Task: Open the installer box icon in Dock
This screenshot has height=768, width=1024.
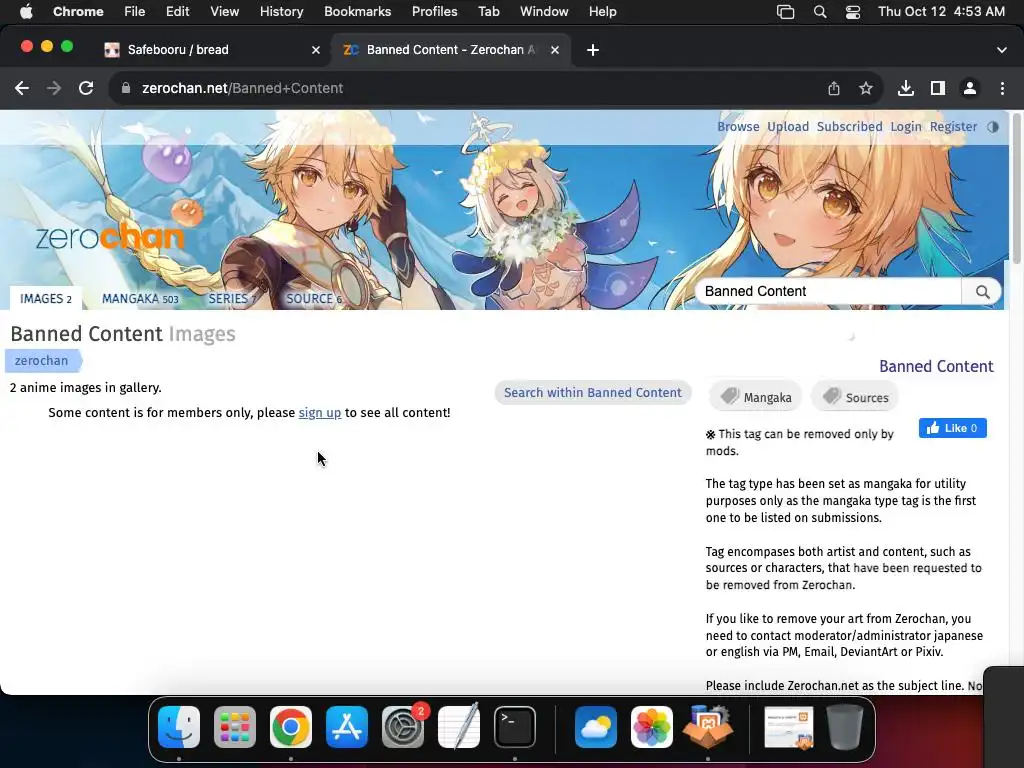Action: click(x=707, y=727)
